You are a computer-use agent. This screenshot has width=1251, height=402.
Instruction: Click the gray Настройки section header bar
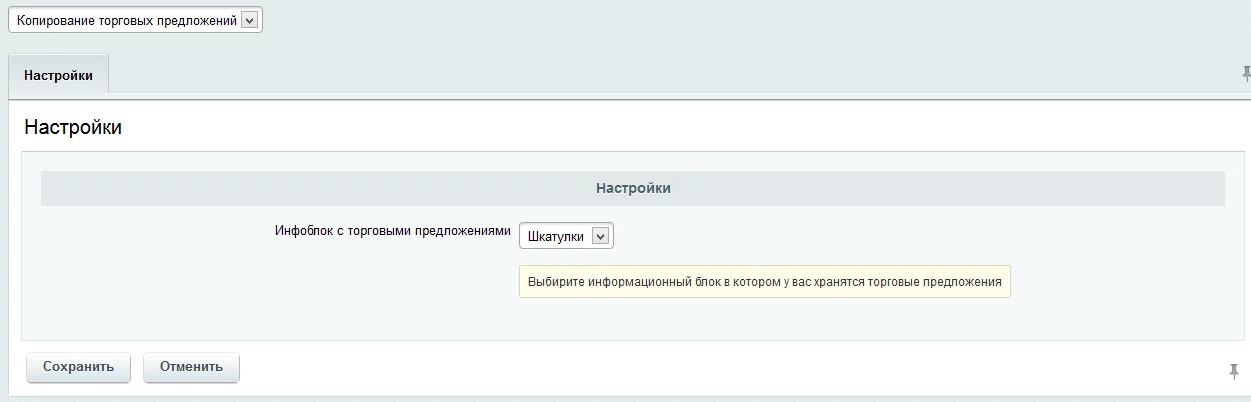(632, 188)
